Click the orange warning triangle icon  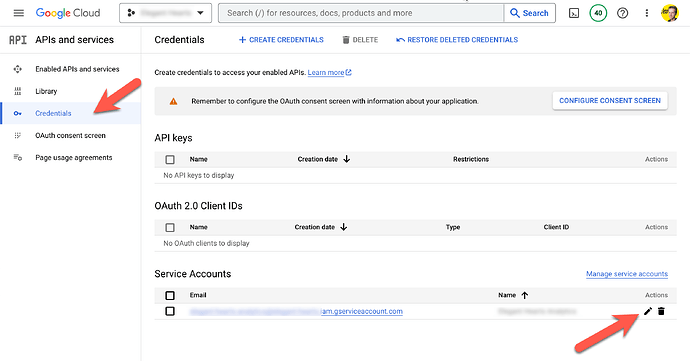[x=173, y=101]
